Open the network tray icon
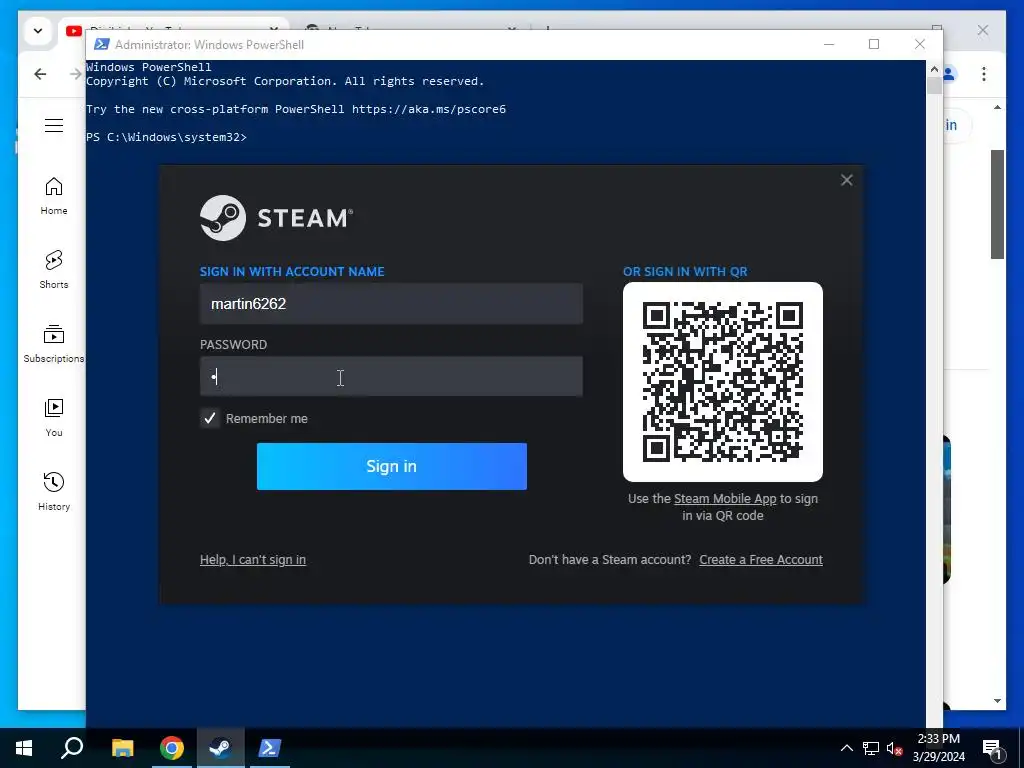The height and width of the screenshot is (768, 1024). [871, 748]
